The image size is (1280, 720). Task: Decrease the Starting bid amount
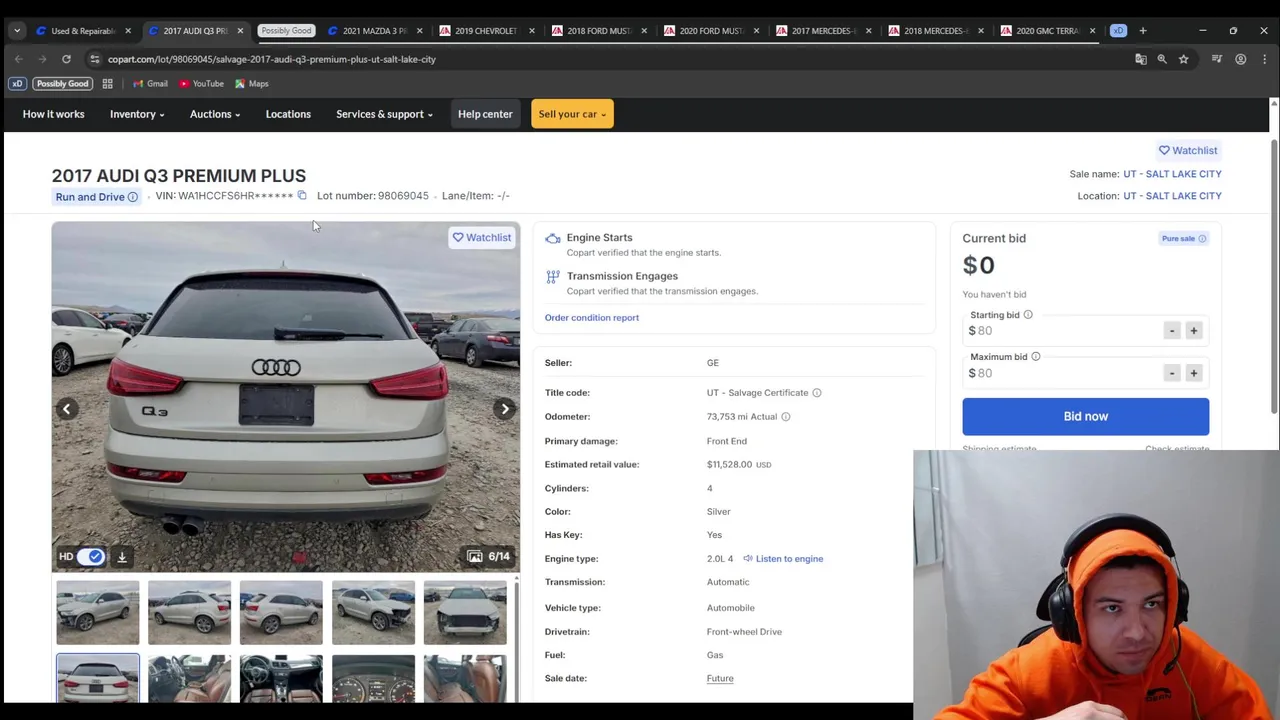click(x=1172, y=331)
